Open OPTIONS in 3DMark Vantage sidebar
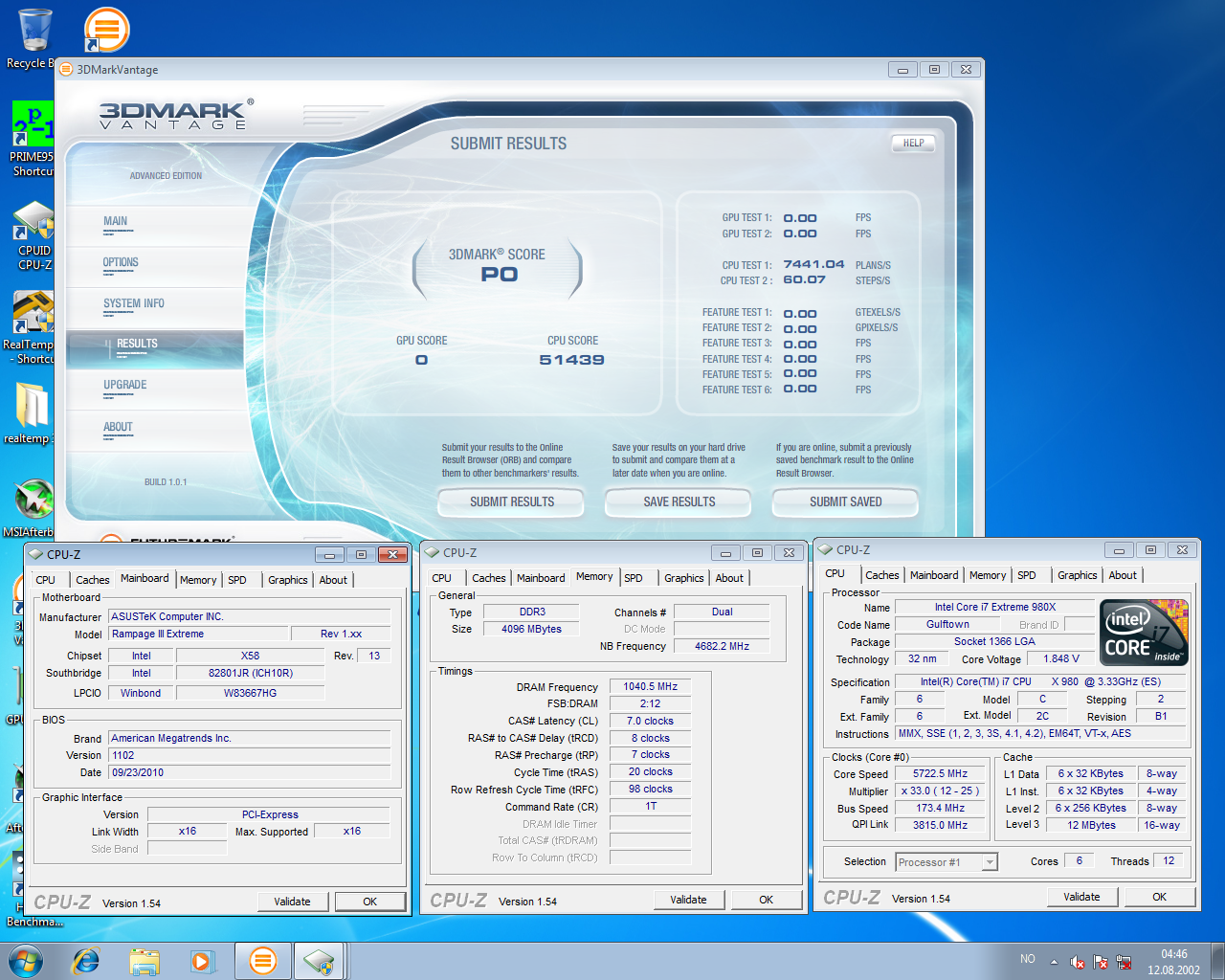Screen dimensions: 1225x980 (x=121, y=262)
